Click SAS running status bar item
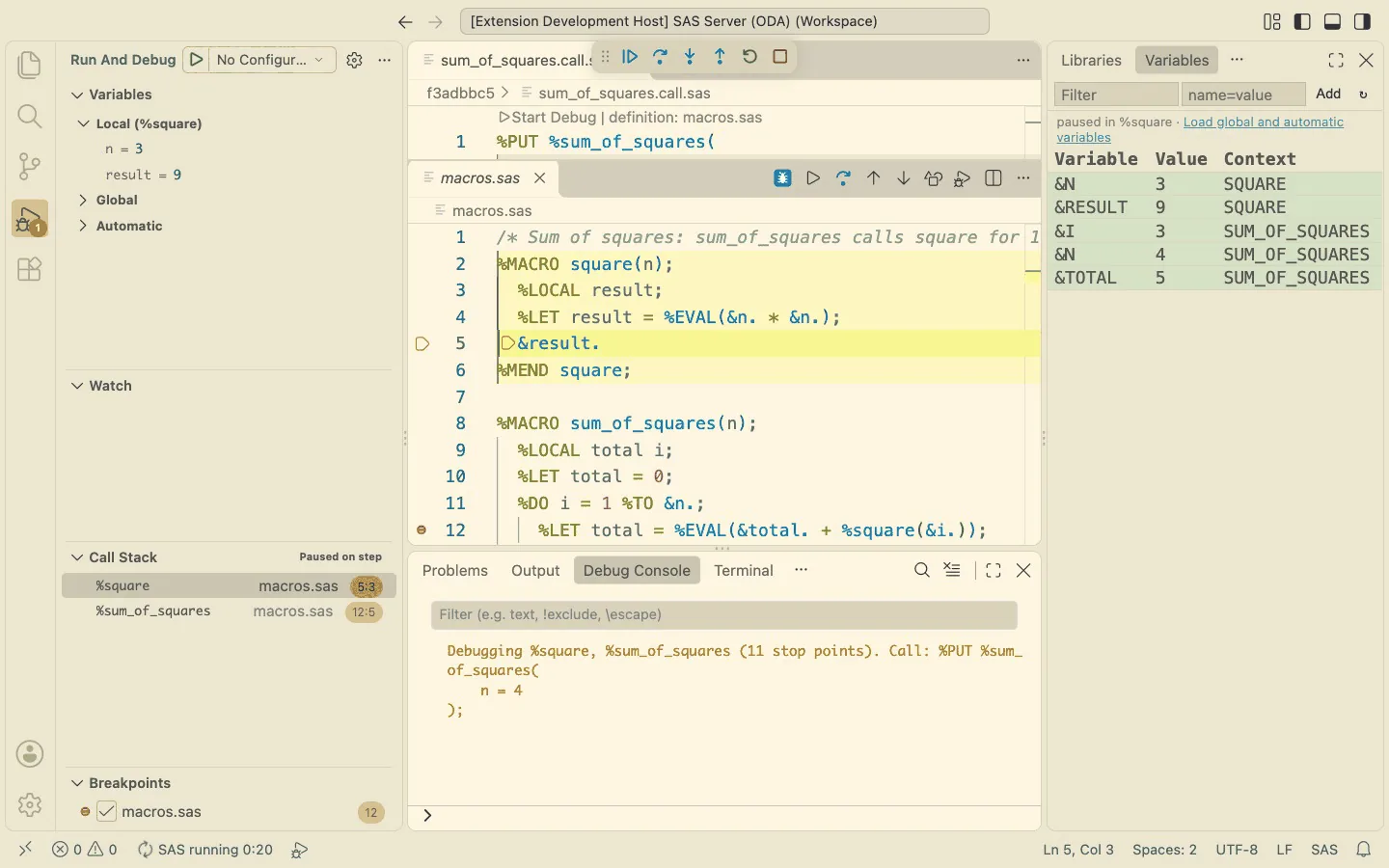This screenshot has width=1389, height=868. pyautogui.click(x=204, y=850)
